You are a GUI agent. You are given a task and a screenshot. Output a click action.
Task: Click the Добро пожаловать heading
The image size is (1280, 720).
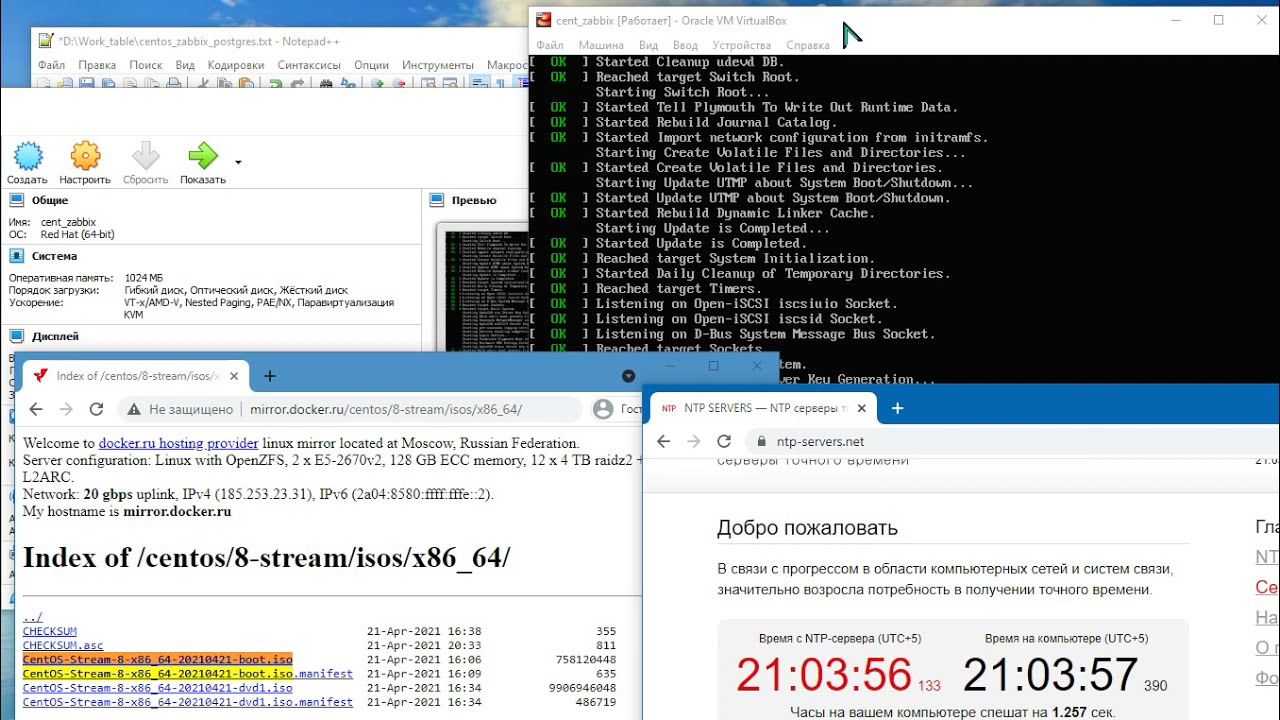click(x=807, y=527)
